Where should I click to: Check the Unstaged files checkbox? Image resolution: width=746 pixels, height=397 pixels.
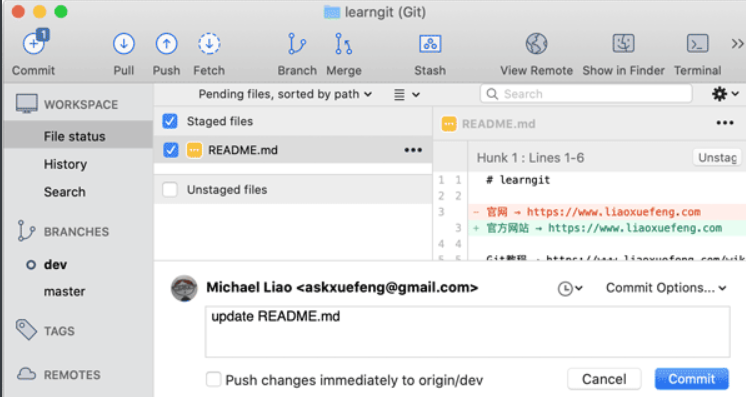pyautogui.click(x=170, y=189)
